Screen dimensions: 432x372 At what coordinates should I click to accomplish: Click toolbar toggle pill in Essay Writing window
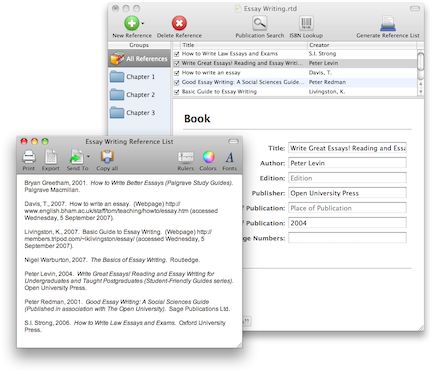pyautogui.click(x=415, y=8)
